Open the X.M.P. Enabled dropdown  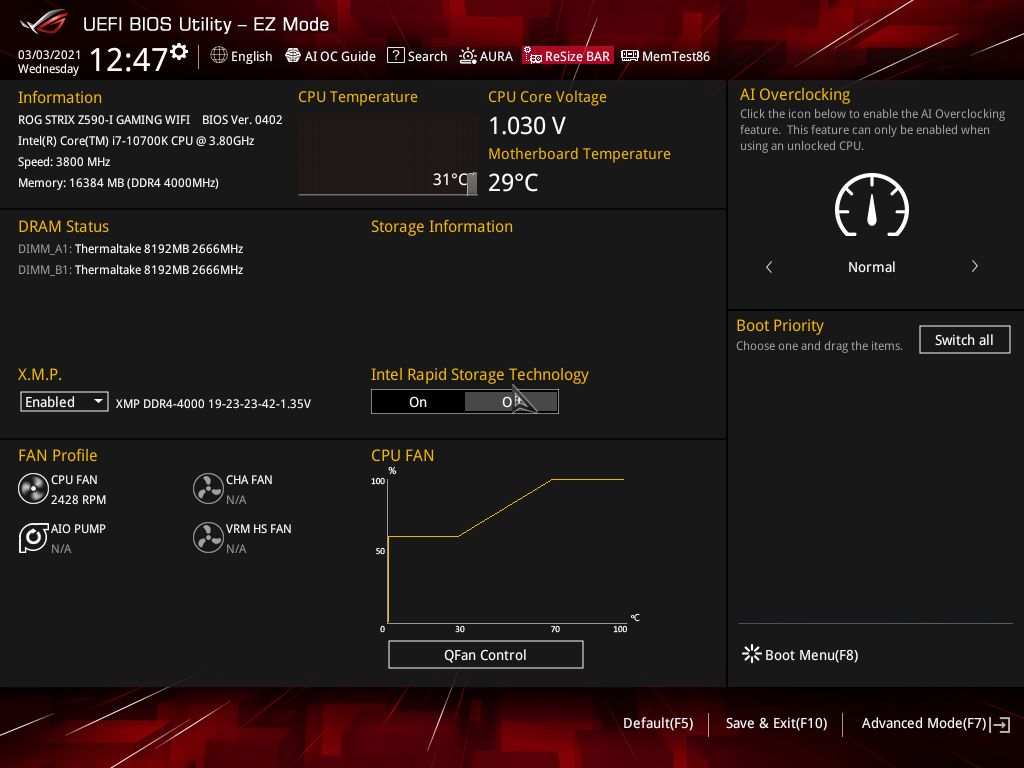point(64,402)
